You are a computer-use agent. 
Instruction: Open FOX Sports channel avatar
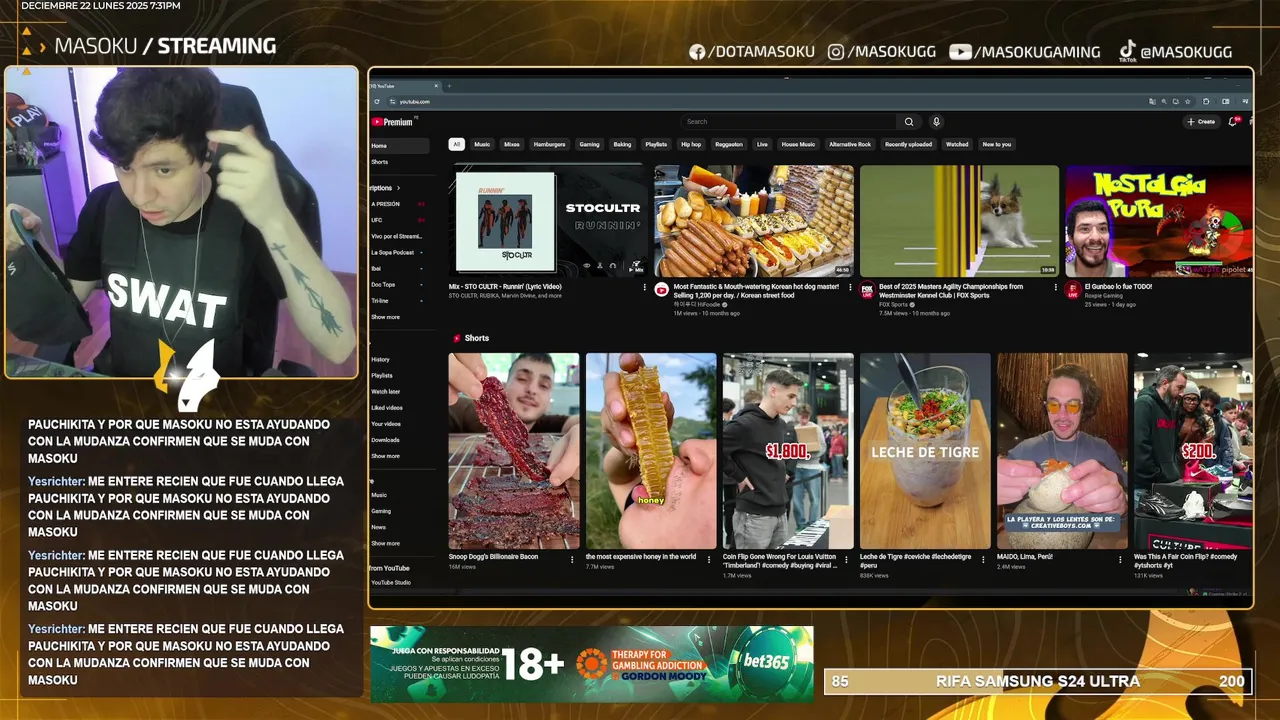click(x=867, y=290)
